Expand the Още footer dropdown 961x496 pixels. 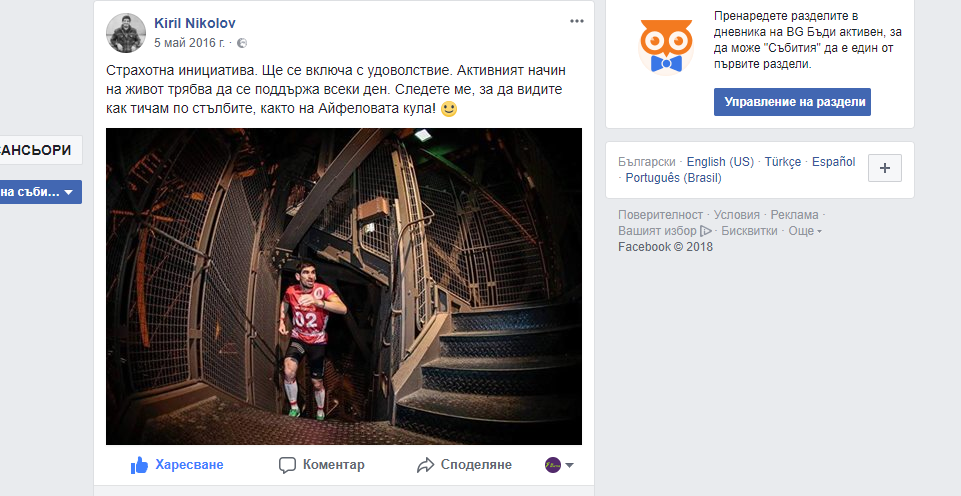pos(805,231)
